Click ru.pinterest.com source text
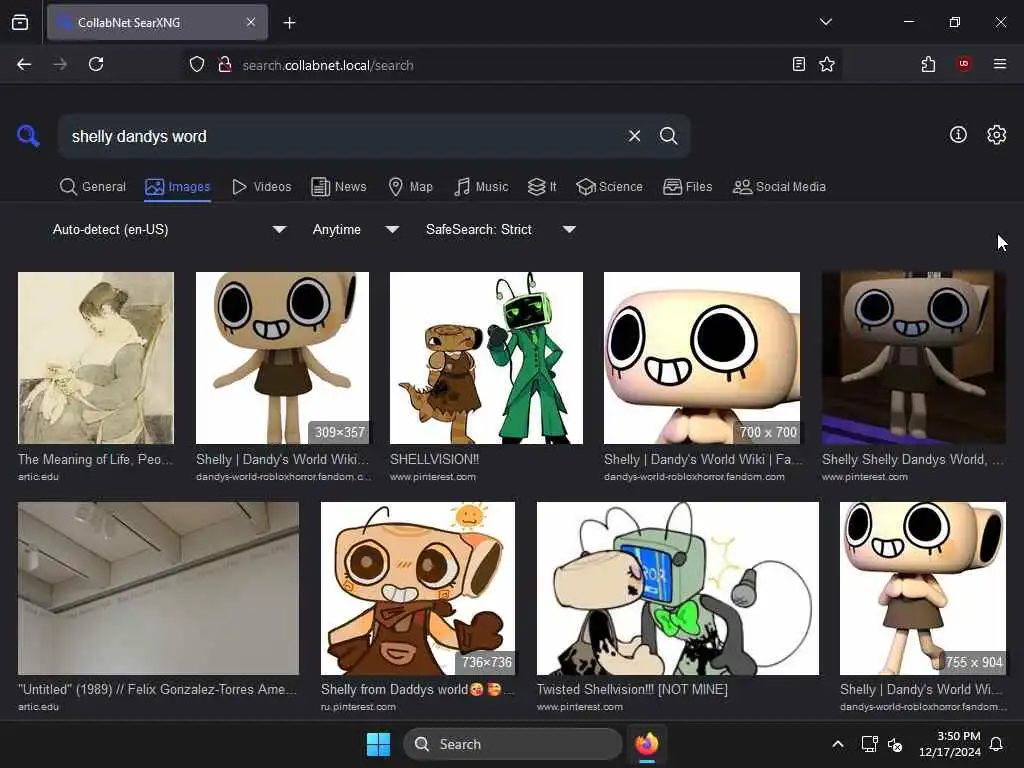The width and height of the screenshot is (1024, 768). click(358, 707)
